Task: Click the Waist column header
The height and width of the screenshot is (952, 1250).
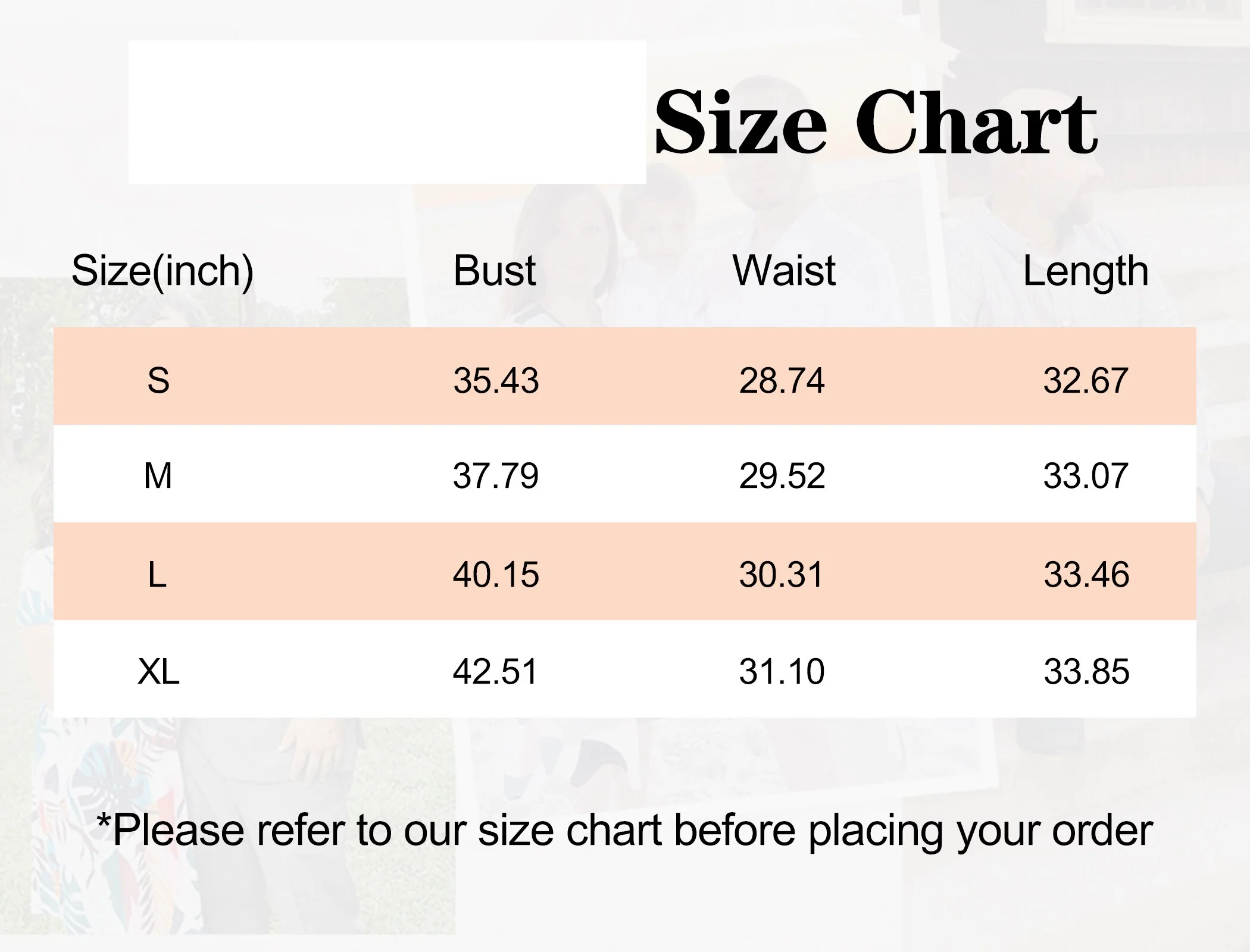Action: point(784,271)
